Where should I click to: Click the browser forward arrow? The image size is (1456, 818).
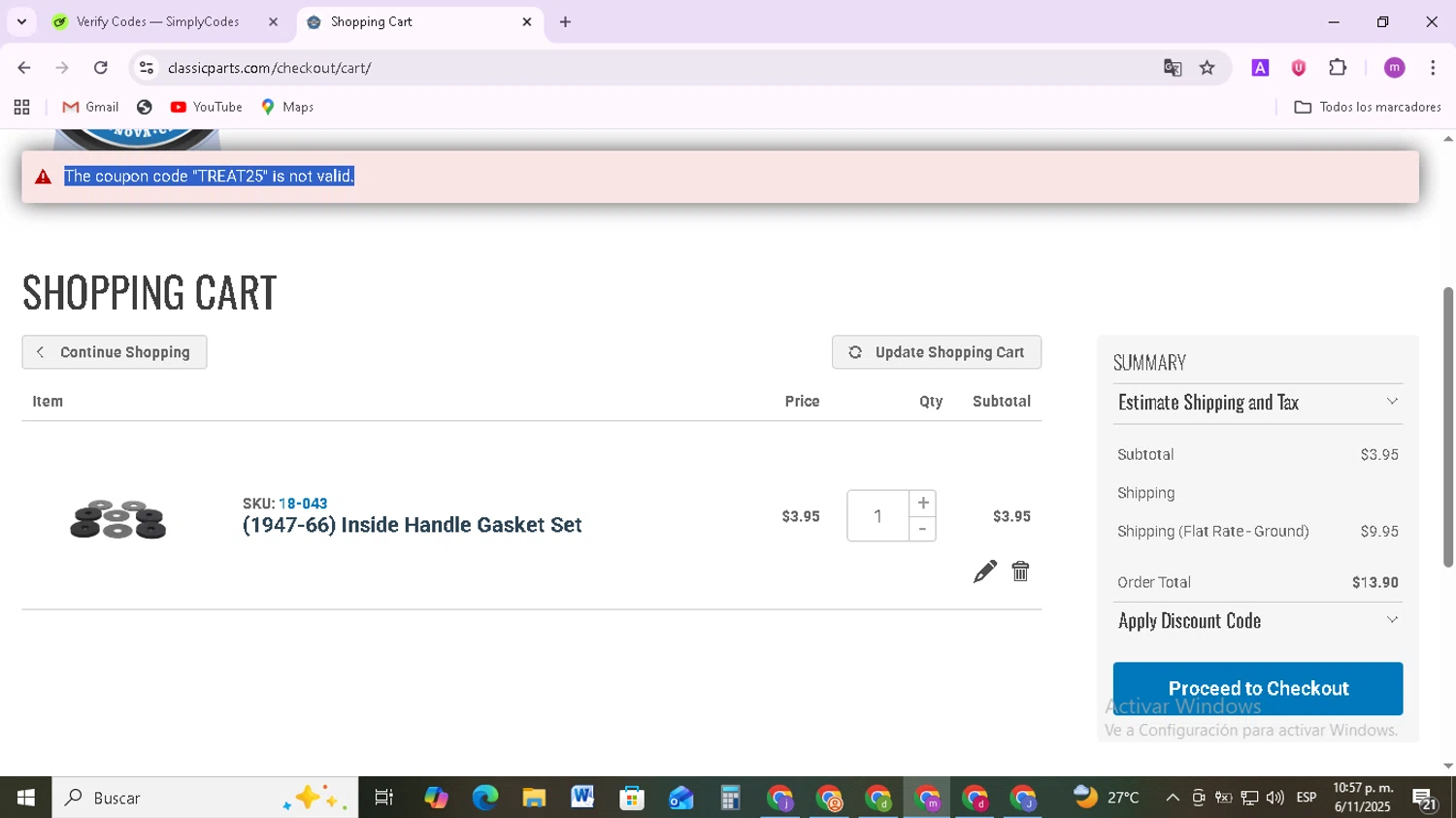(x=62, y=68)
